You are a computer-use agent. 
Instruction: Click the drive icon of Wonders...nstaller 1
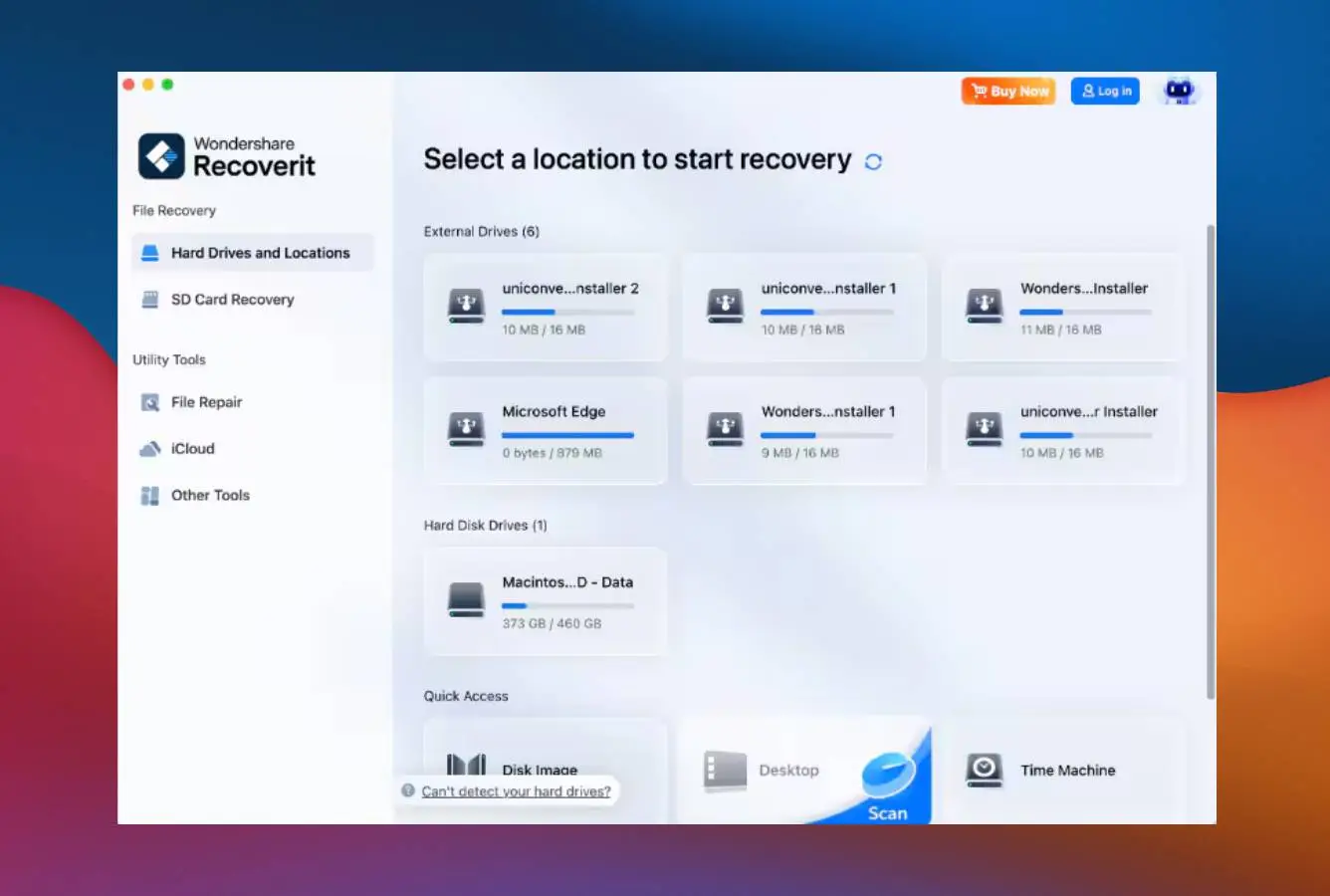[725, 429]
